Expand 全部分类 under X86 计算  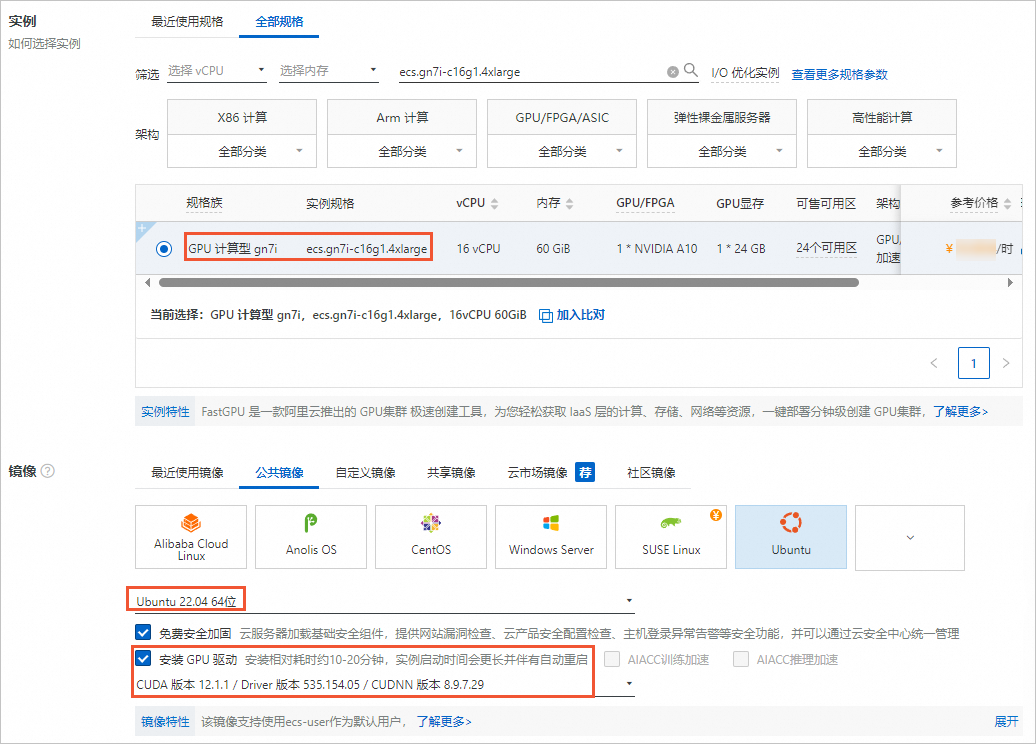pyautogui.click(x=242, y=151)
